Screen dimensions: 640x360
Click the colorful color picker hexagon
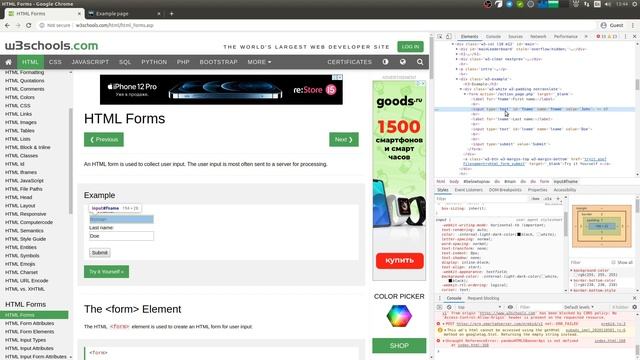click(x=399, y=316)
